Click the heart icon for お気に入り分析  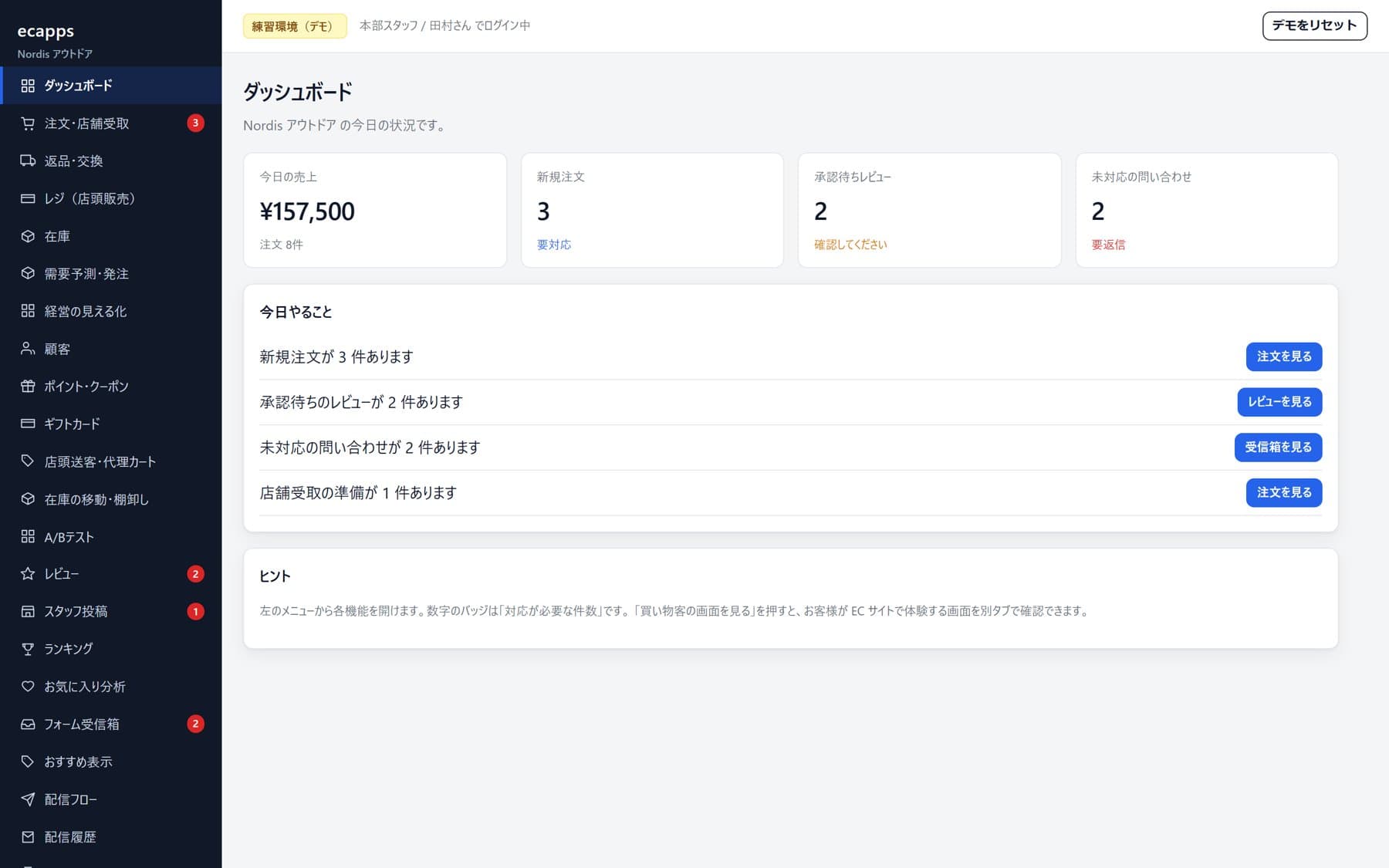coord(28,687)
